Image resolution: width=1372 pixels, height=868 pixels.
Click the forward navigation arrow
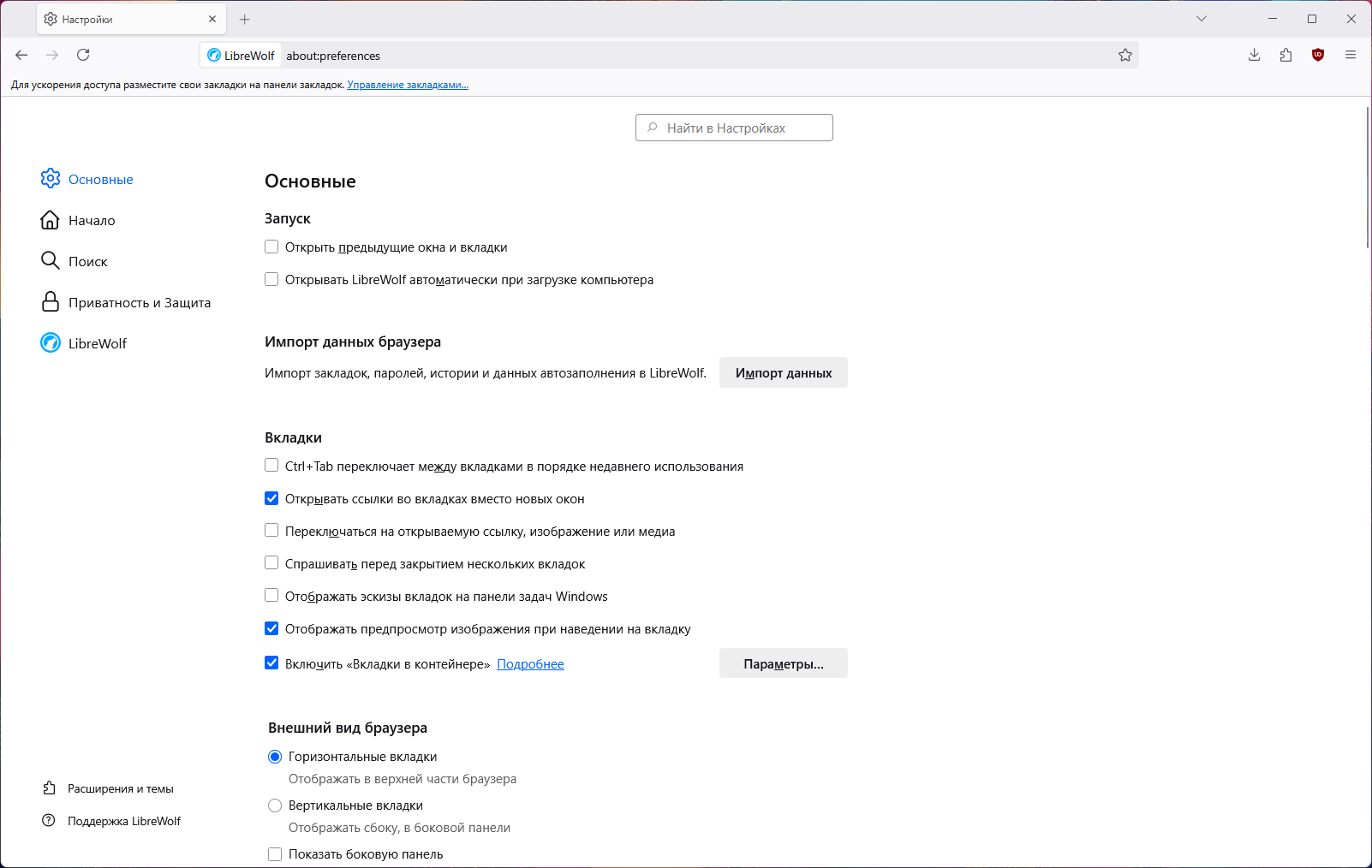[52, 55]
